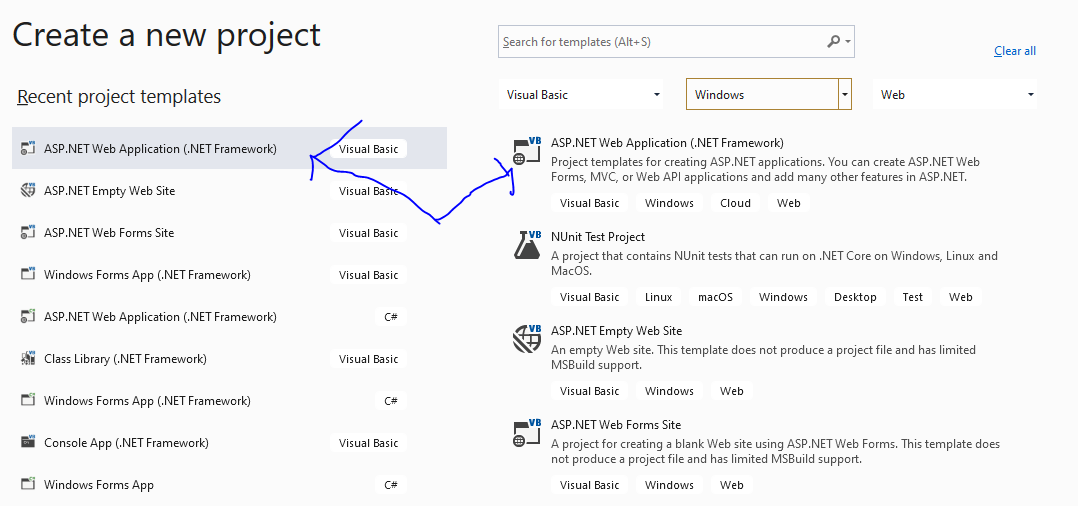Viewport: 1078px width, 506px height.
Task: Select recent Windows Forms App (.NET Framework) Visual Basic text
Action: tap(147, 274)
